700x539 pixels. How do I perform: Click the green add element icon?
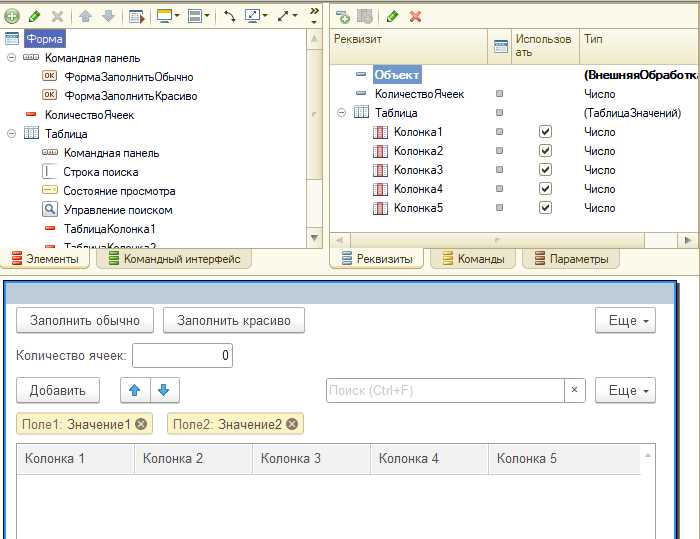[12, 17]
